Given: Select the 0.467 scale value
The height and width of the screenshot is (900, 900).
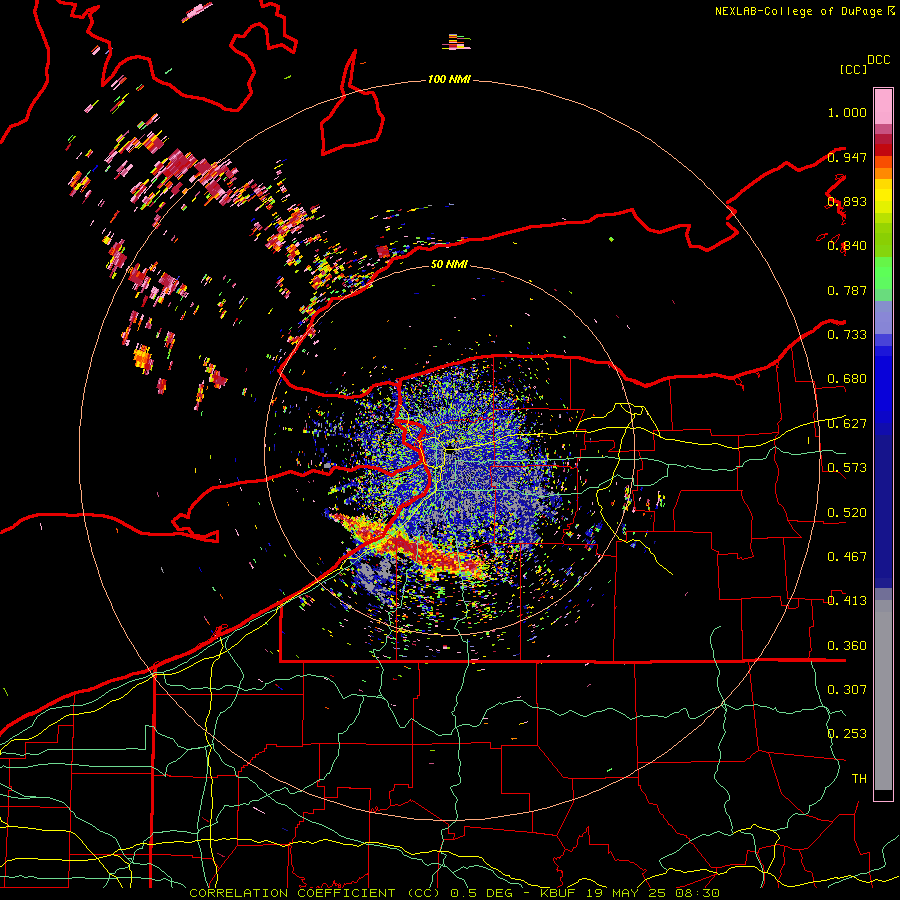Looking at the screenshot, I should point(847,557).
